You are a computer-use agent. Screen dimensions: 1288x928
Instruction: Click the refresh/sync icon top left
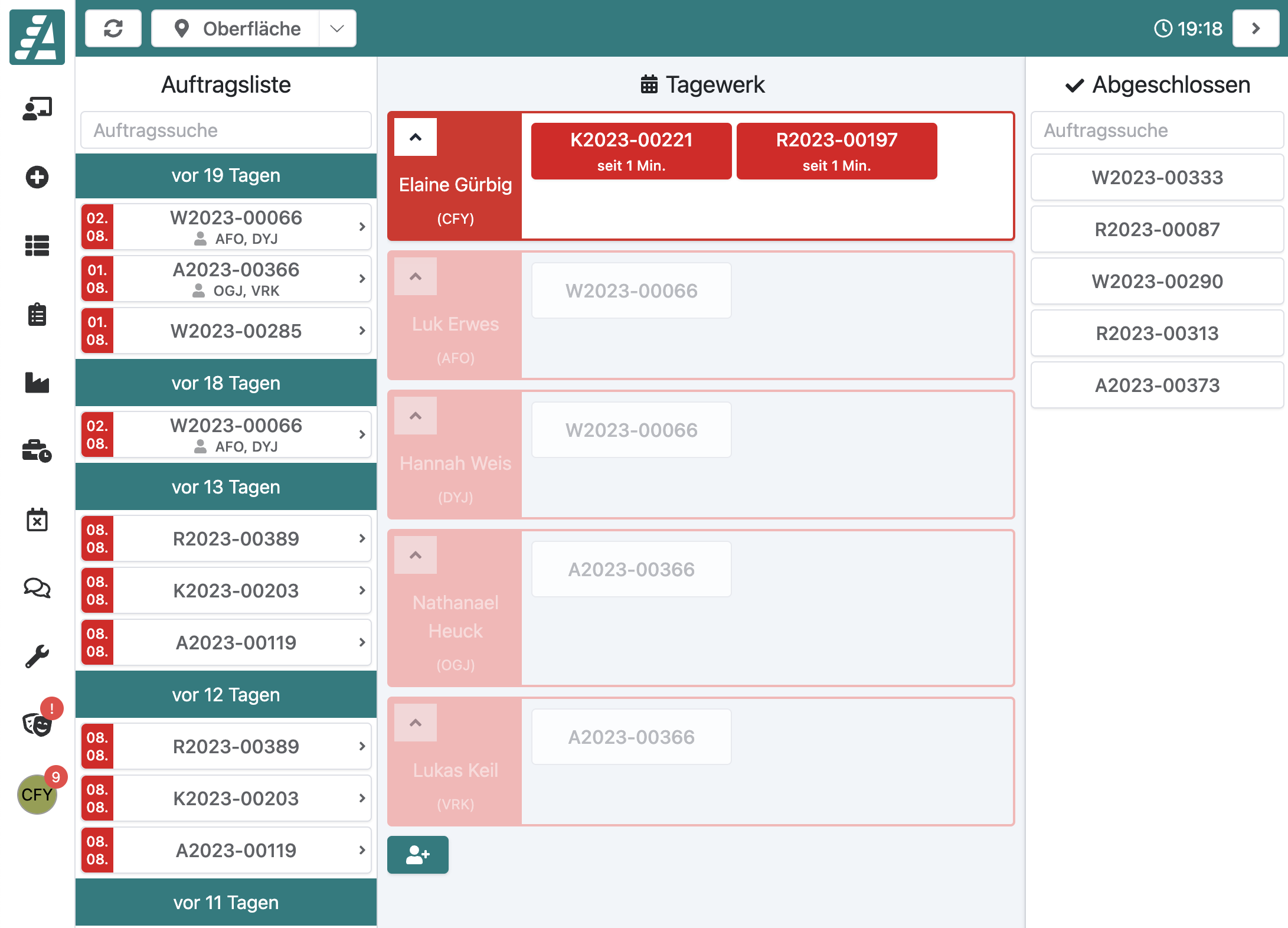point(112,28)
